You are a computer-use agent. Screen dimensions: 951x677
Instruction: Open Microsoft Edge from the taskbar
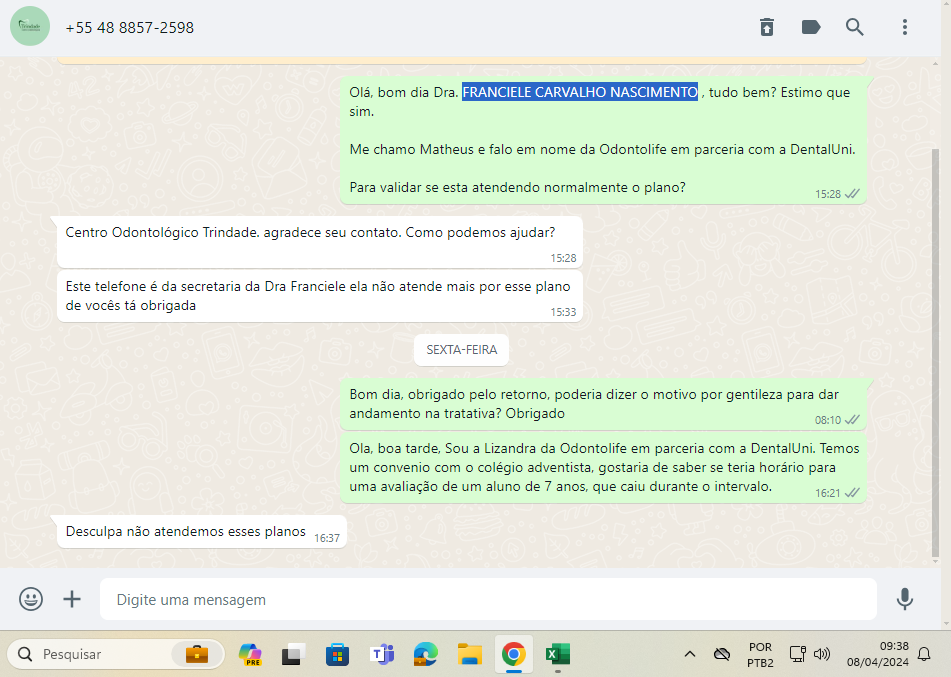click(426, 655)
